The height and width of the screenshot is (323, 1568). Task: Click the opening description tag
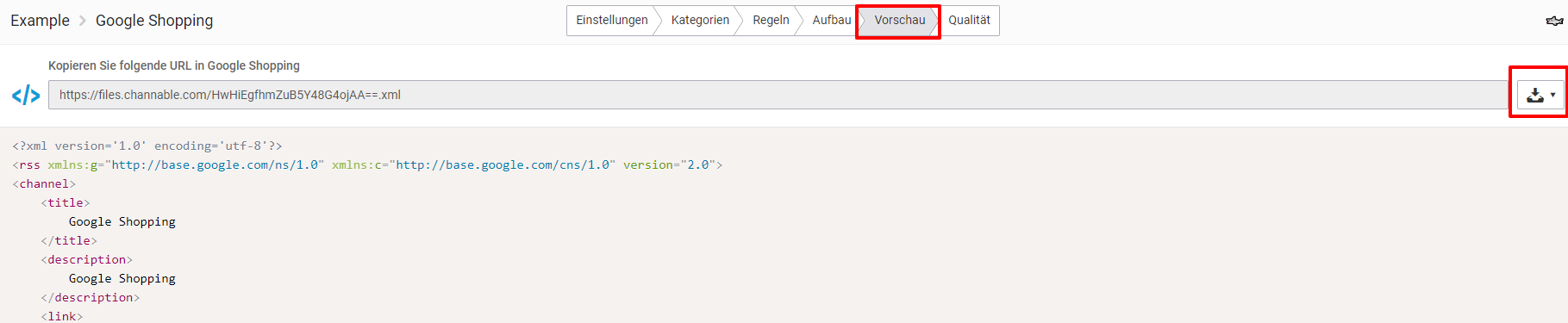click(87, 259)
